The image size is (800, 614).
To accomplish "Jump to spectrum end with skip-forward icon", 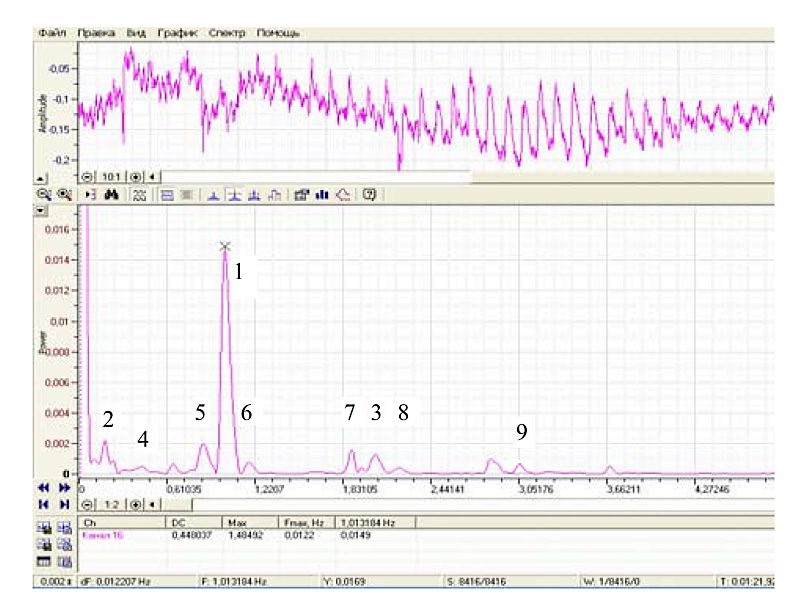I will pyautogui.click(x=65, y=505).
